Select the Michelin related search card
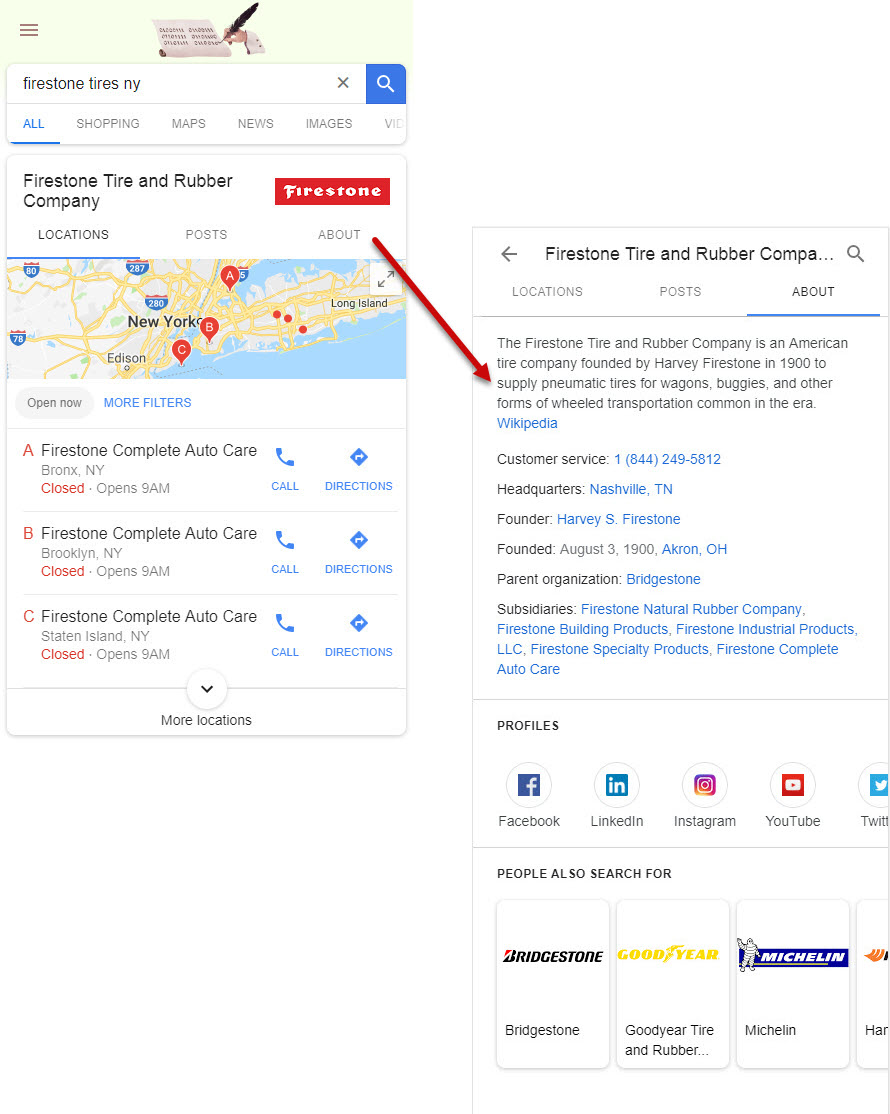The width and height of the screenshot is (890, 1114). pyautogui.click(x=792, y=982)
